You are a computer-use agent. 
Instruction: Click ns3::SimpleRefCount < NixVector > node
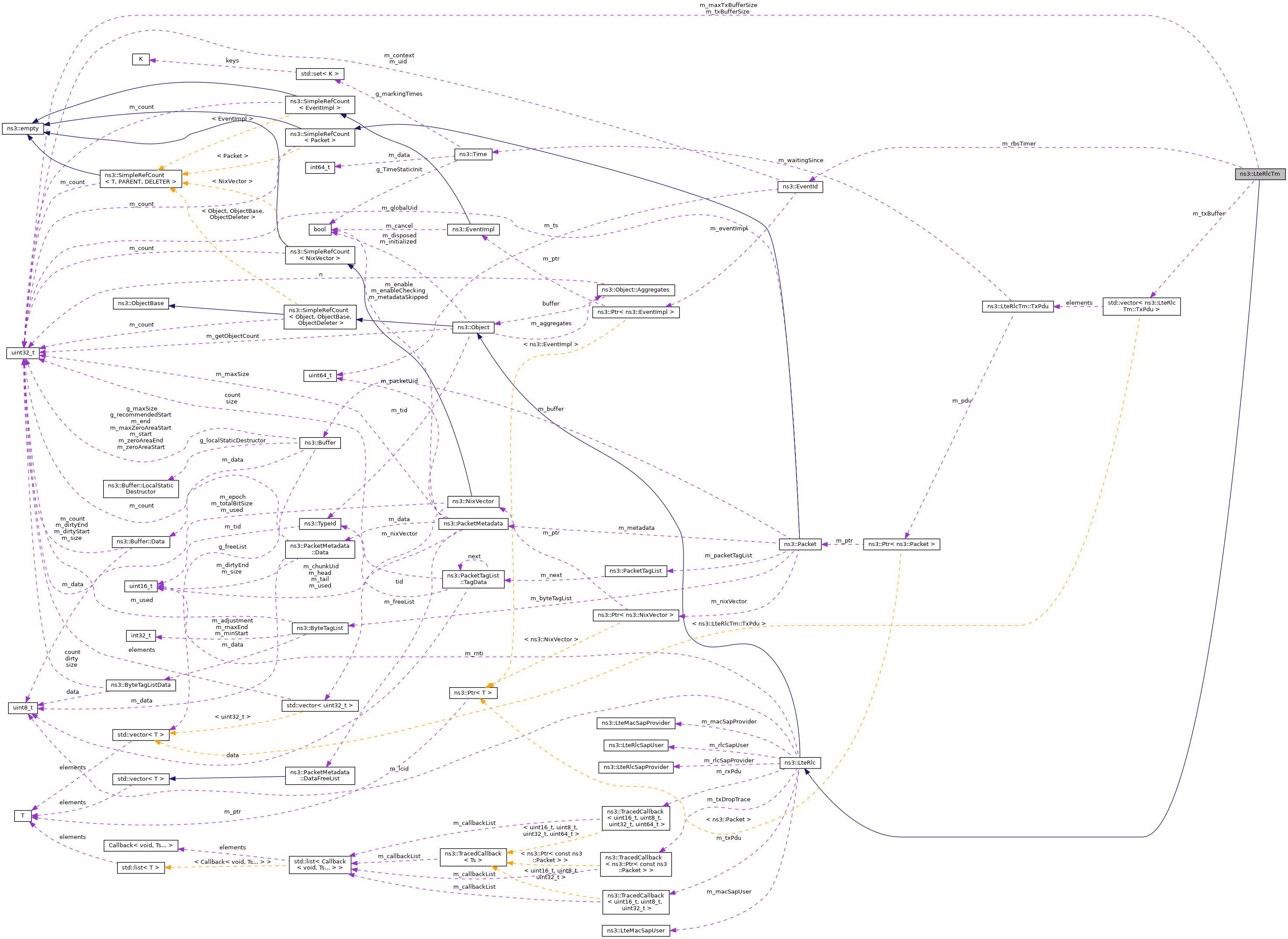click(x=320, y=255)
